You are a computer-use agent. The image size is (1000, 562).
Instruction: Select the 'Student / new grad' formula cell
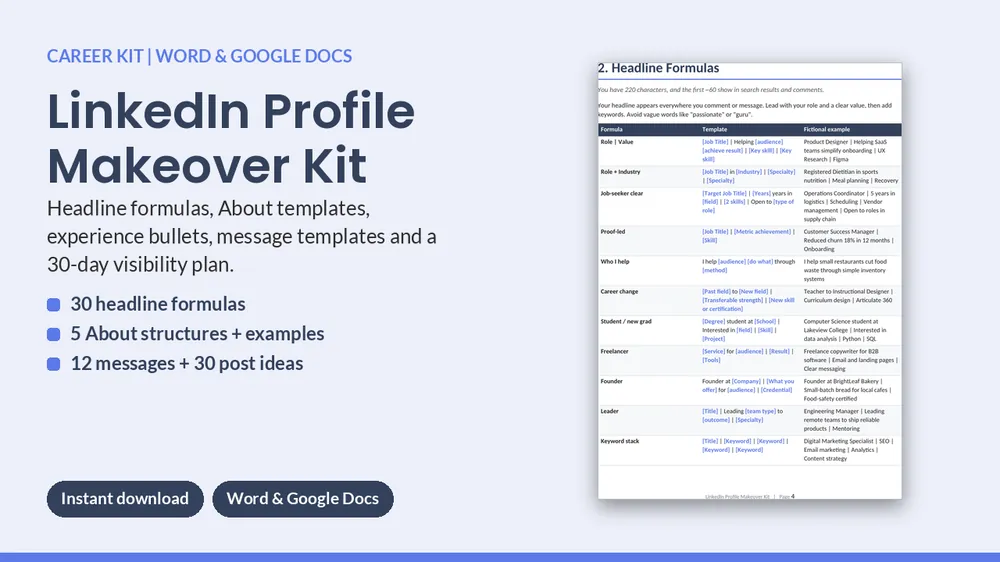pyautogui.click(x=626, y=322)
